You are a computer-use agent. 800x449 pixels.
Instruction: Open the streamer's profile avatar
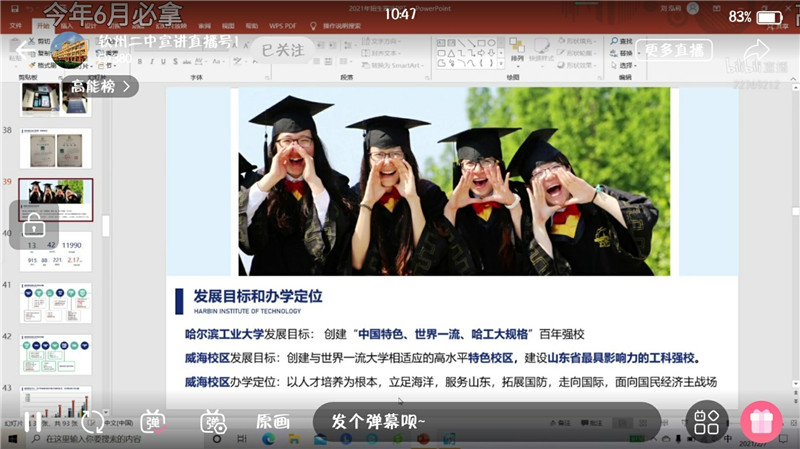70,49
